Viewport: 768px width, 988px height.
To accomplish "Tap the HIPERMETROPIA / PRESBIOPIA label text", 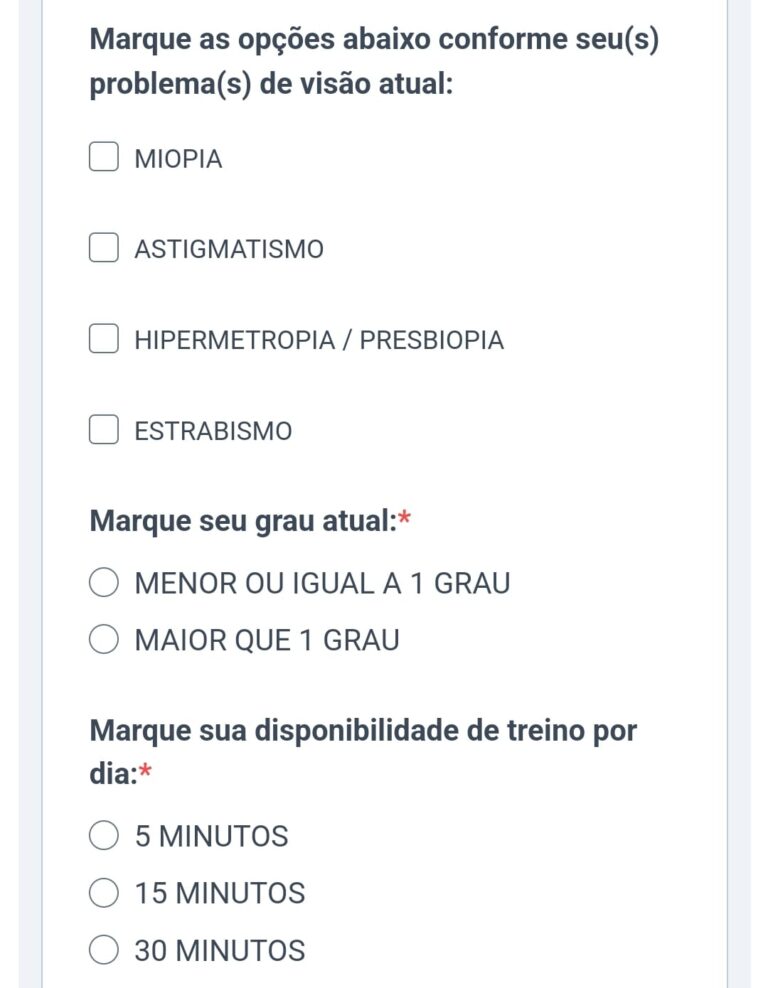I will point(319,340).
